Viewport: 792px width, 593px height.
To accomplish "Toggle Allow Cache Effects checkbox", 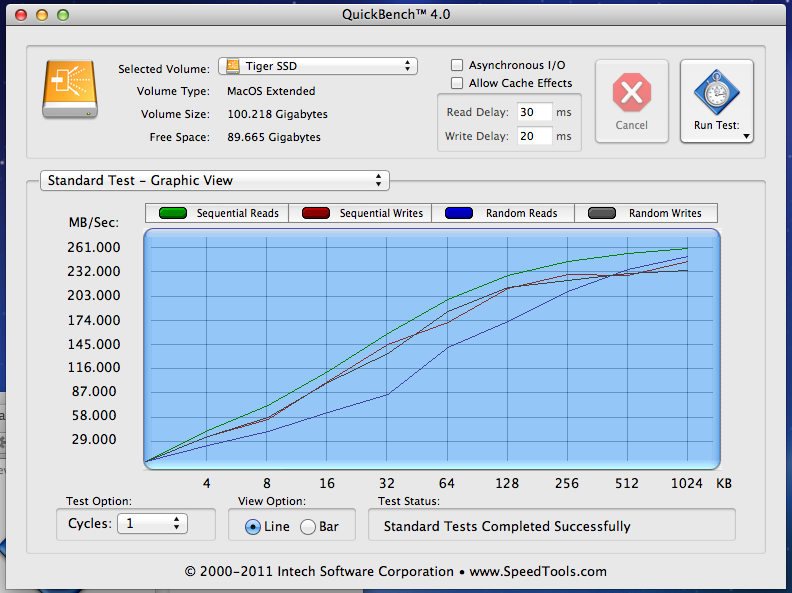I will click(458, 83).
